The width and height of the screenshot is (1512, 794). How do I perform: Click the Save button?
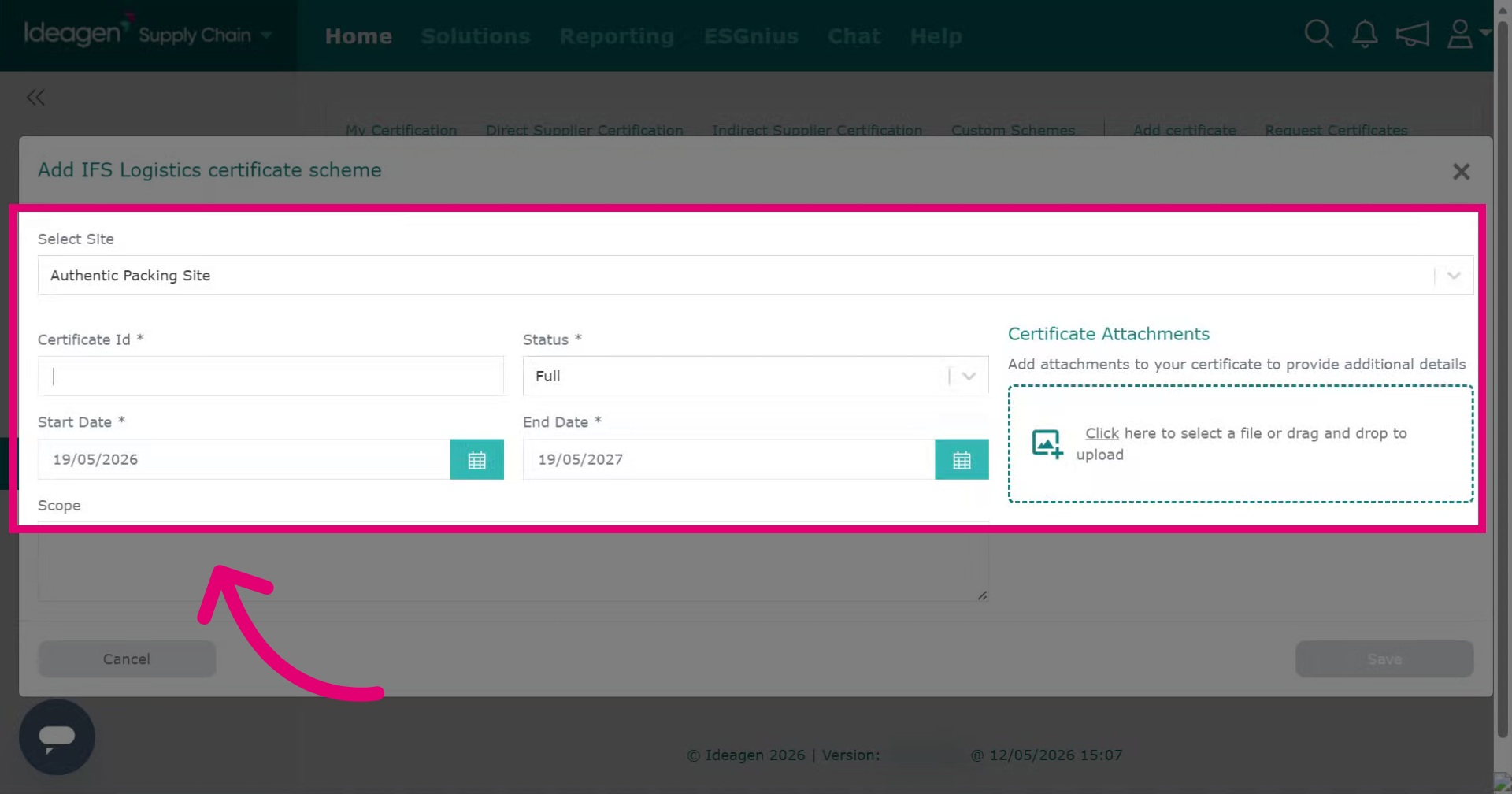point(1384,659)
